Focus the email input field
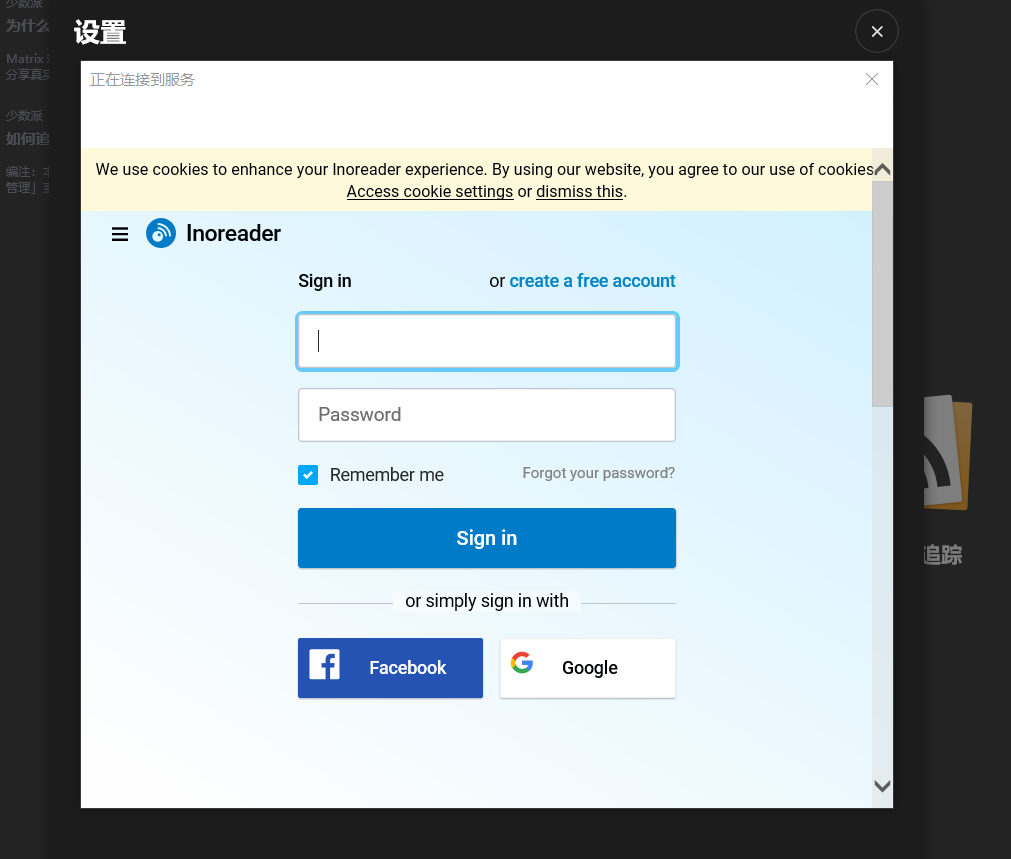The width and height of the screenshot is (1011, 859). click(x=487, y=341)
